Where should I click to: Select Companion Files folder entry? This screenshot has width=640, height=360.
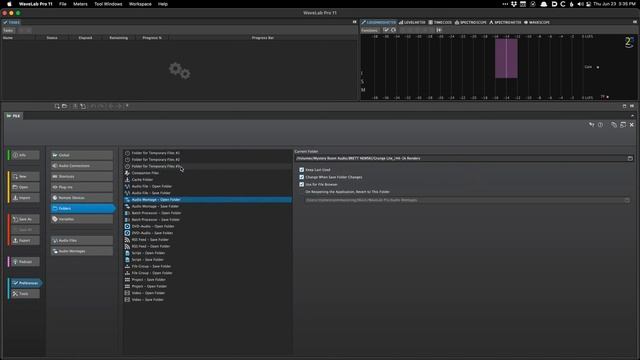pos(207,173)
